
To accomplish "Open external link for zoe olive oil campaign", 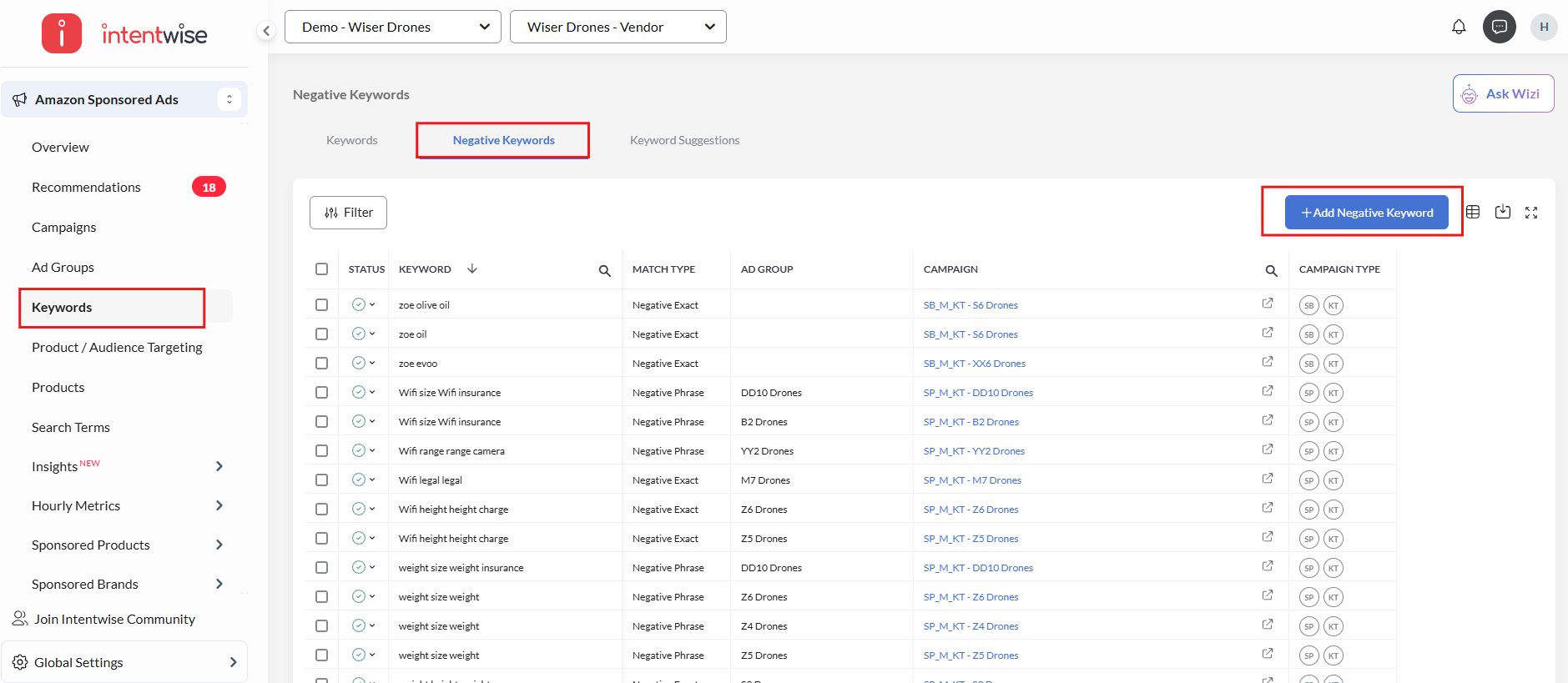I will pyautogui.click(x=1268, y=304).
